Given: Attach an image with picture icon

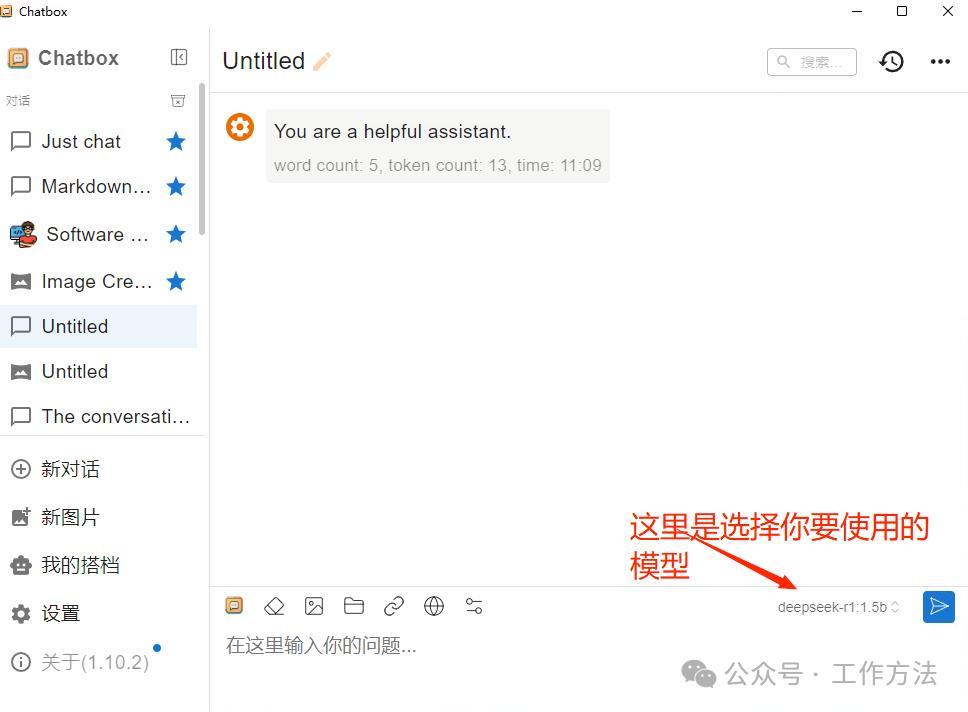Looking at the screenshot, I should tap(314, 606).
